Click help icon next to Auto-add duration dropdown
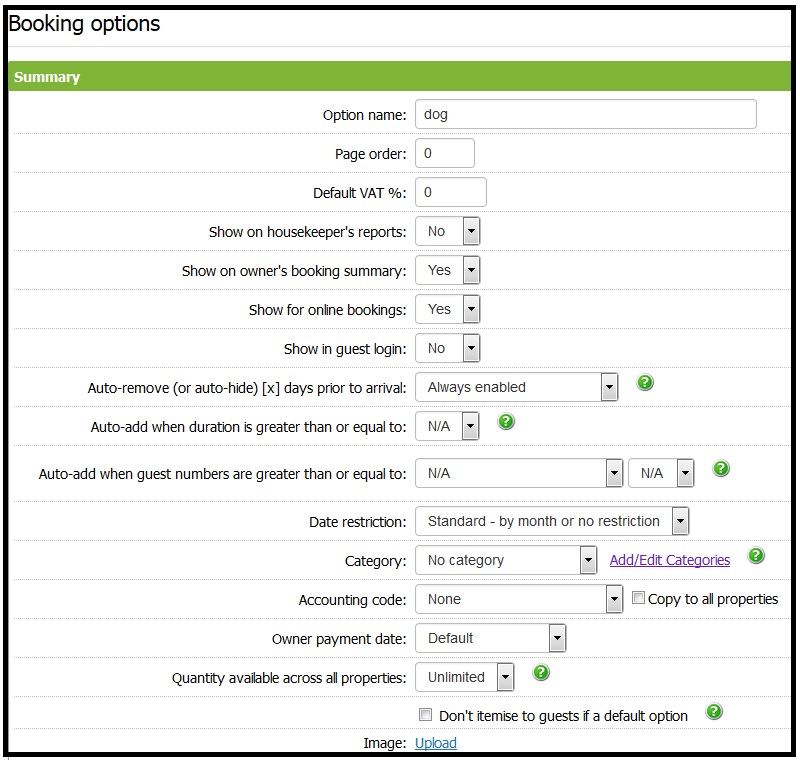The width and height of the screenshot is (800, 760). point(506,422)
